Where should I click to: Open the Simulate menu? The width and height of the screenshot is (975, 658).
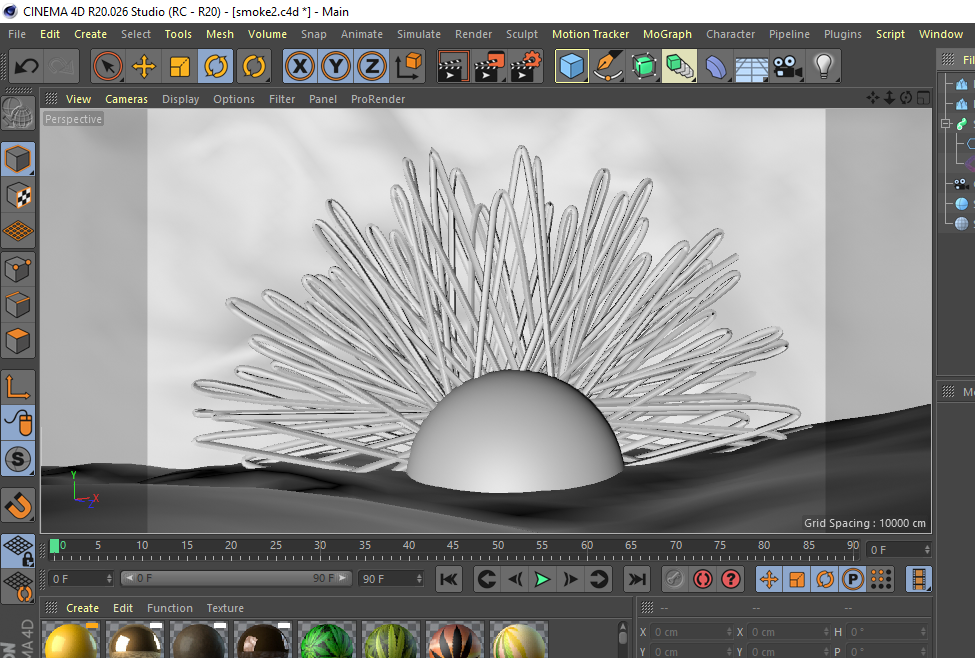pyautogui.click(x=418, y=34)
